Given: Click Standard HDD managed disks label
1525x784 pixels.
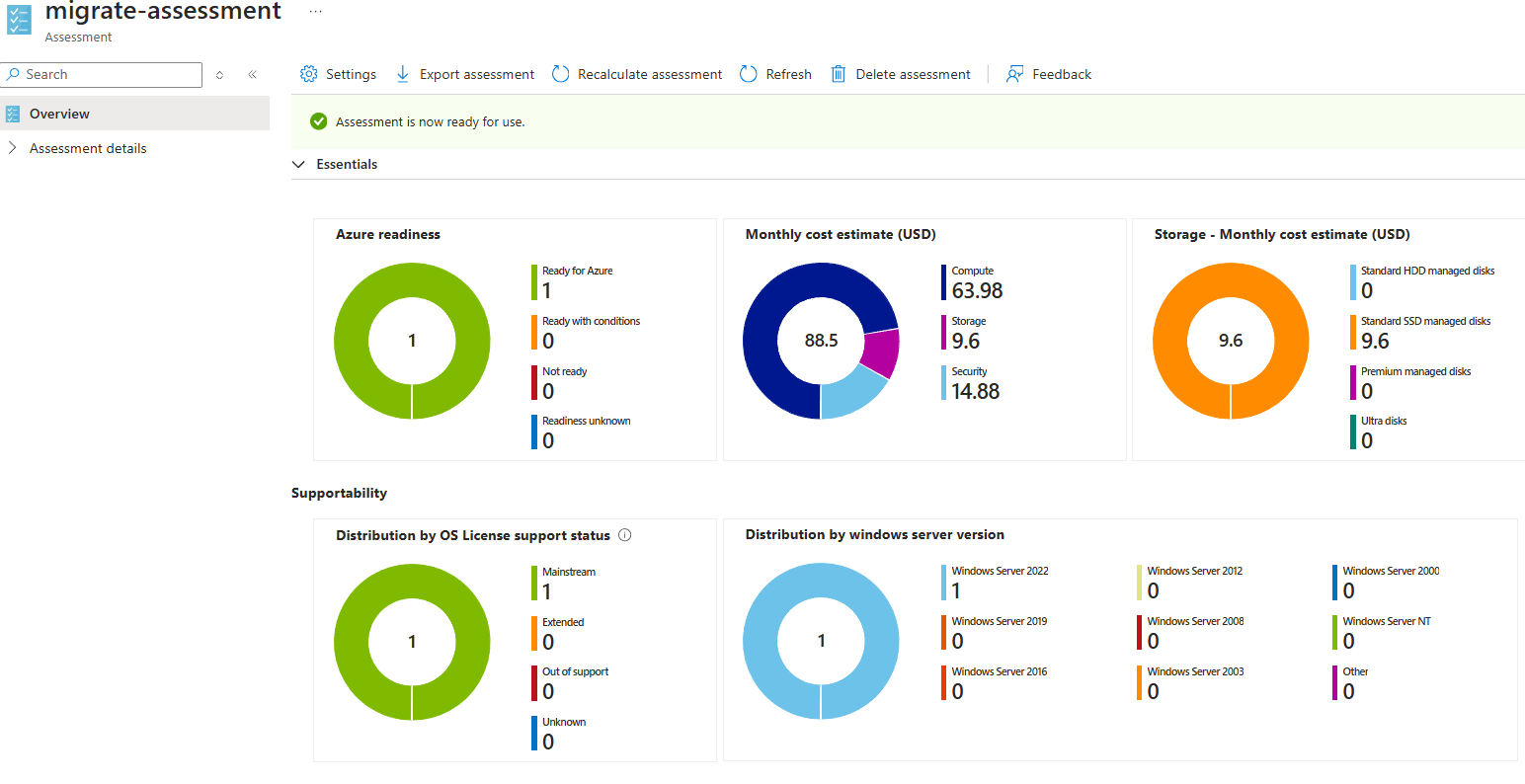Looking at the screenshot, I should coord(1427,271).
